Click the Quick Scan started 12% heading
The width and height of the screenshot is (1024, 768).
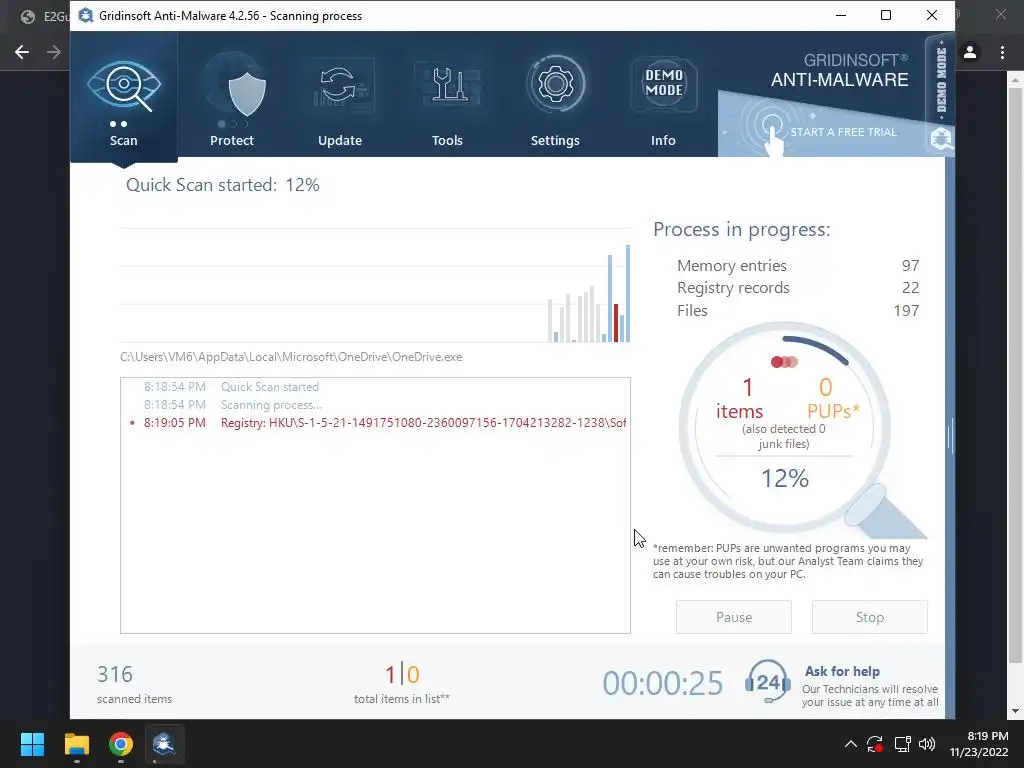(x=223, y=185)
